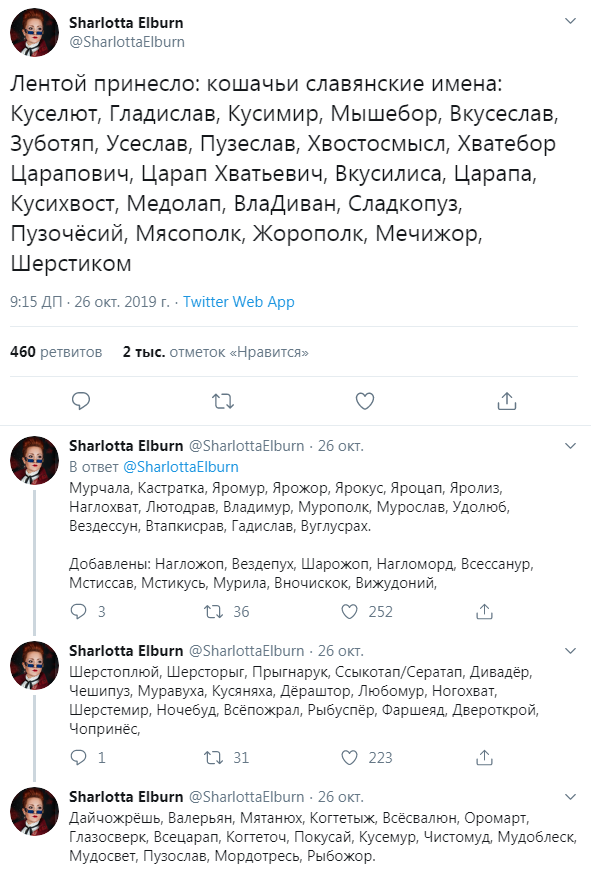Click the share icon under the main tweet
Image resolution: width=591 pixels, height=870 pixels.
(x=508, y=401)
